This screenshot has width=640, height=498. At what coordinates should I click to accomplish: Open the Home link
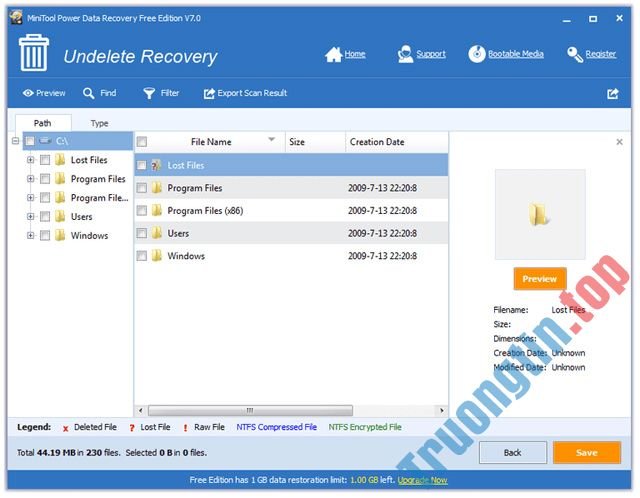click(x=355, y=54)
